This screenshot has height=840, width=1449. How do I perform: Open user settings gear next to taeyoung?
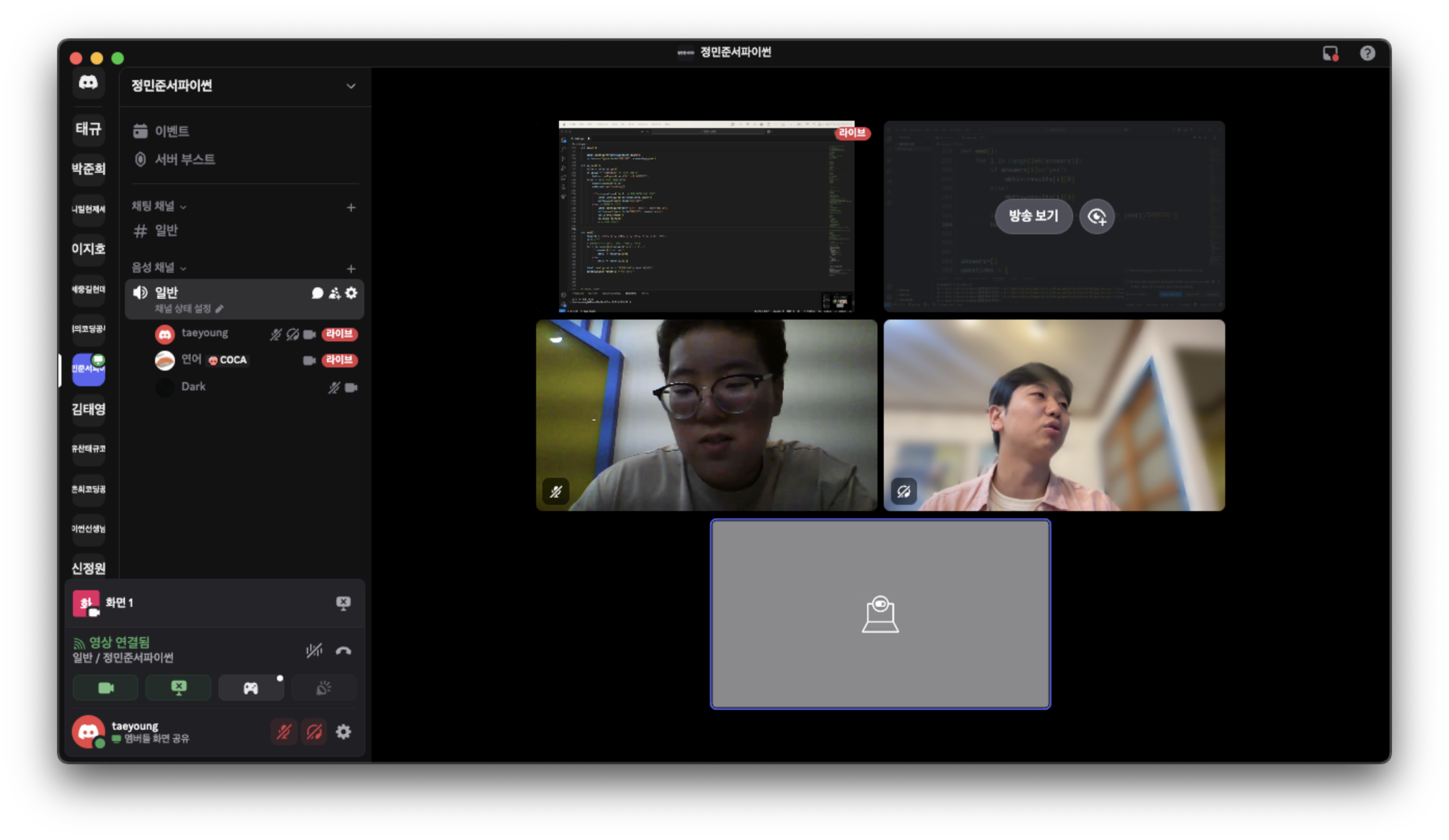pyautogui.click(x=344, y=732)
